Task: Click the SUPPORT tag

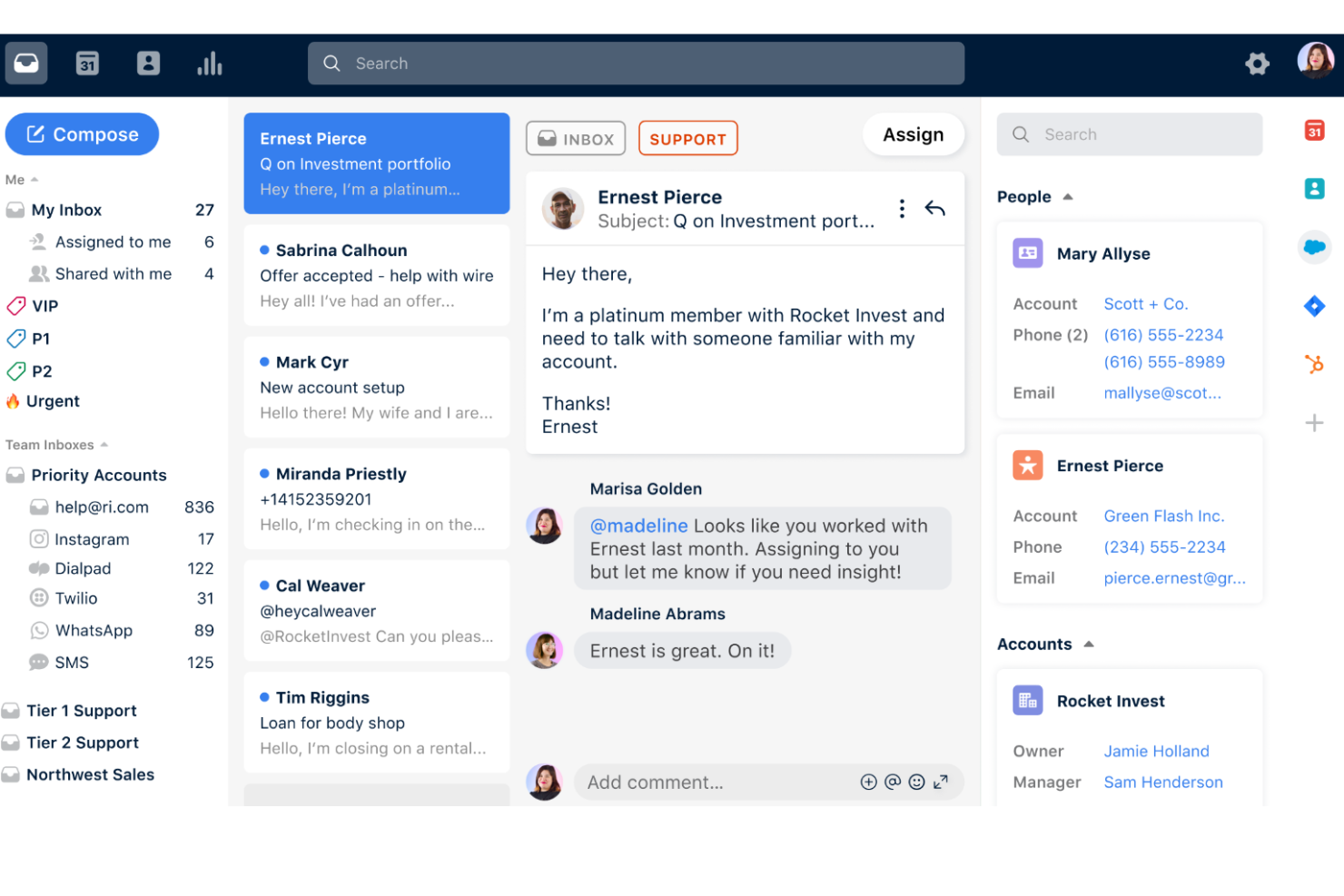Action: click(687, 139)
